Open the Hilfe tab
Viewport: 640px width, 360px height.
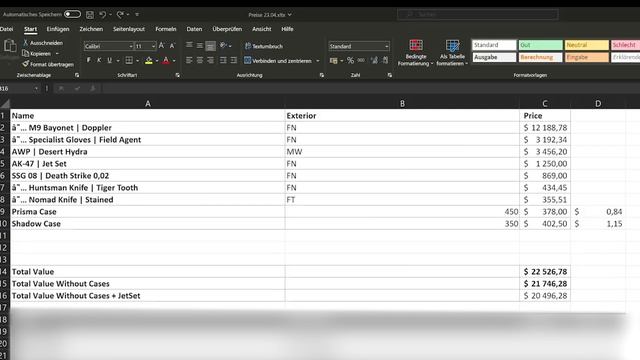pos(287,29)
